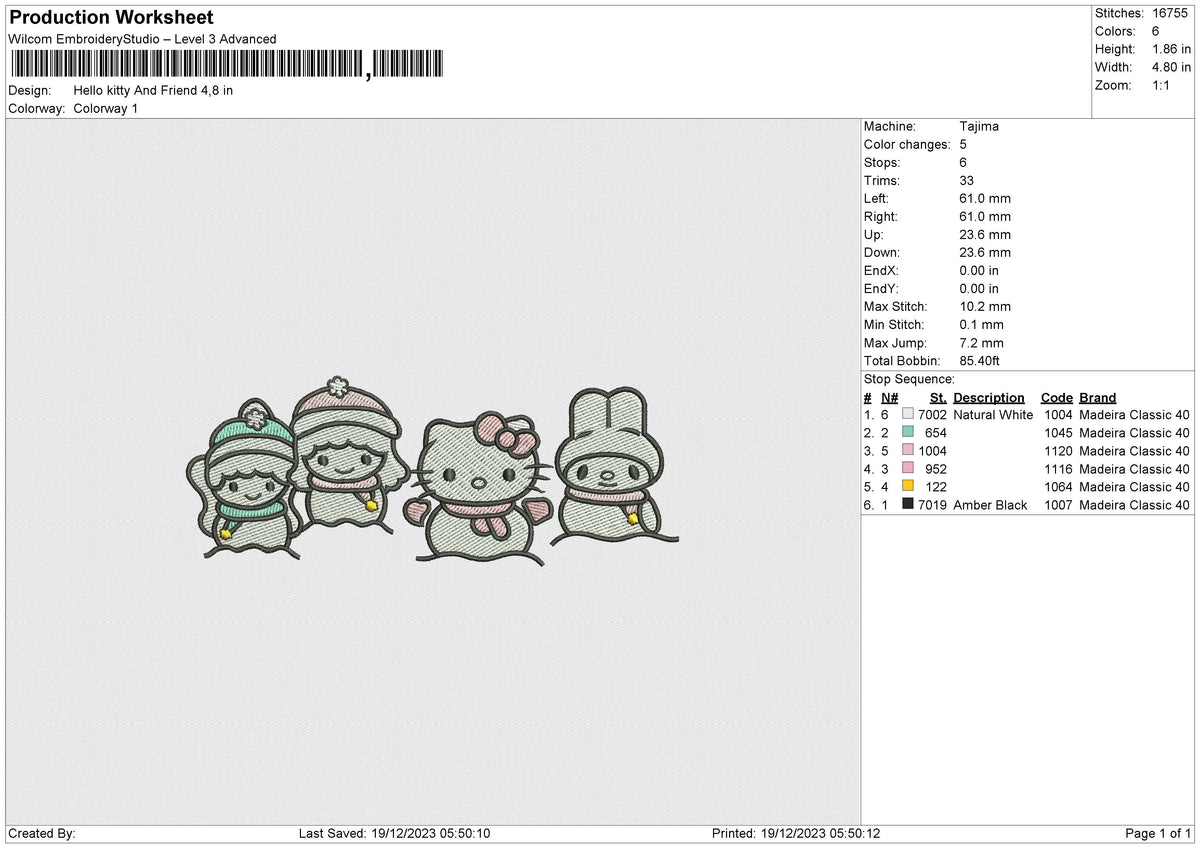This screenshot has height=848, width=1200.
Task: Click the Trims value 33
Action: tap(966, 181)
